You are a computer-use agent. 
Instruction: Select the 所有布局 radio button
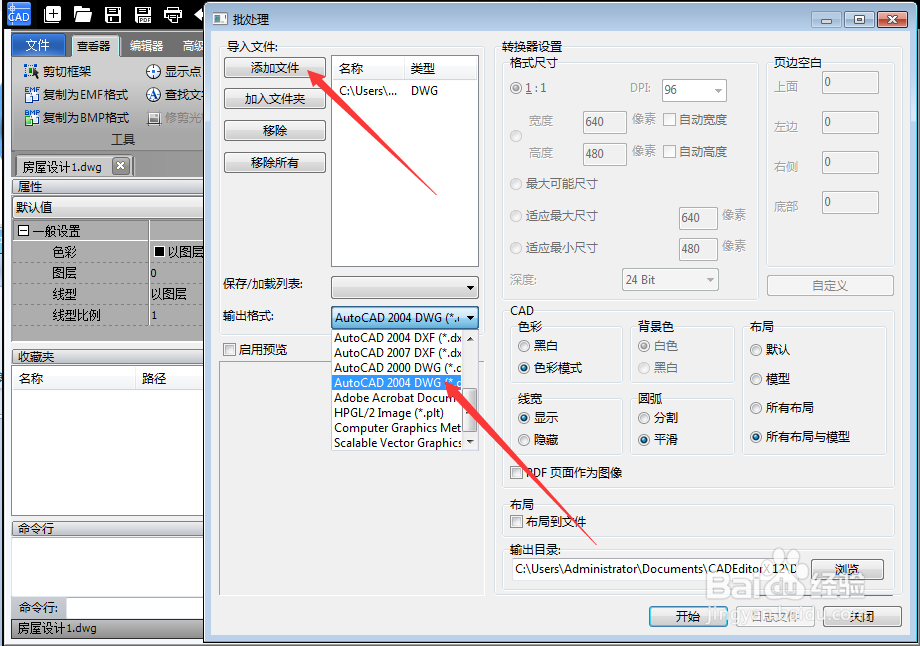[x=756, y=408]
